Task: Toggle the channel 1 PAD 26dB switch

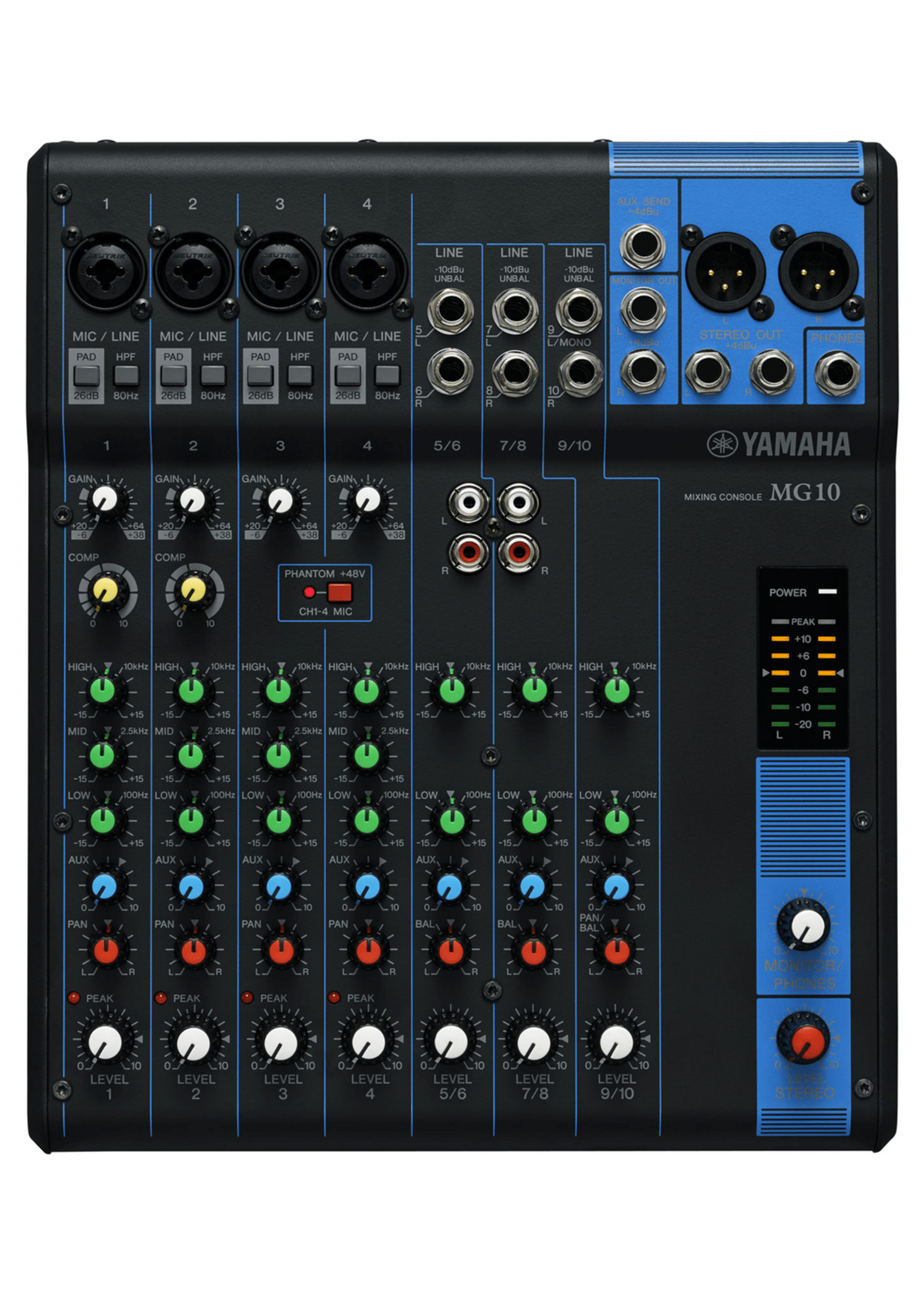Action: point(87,375)
